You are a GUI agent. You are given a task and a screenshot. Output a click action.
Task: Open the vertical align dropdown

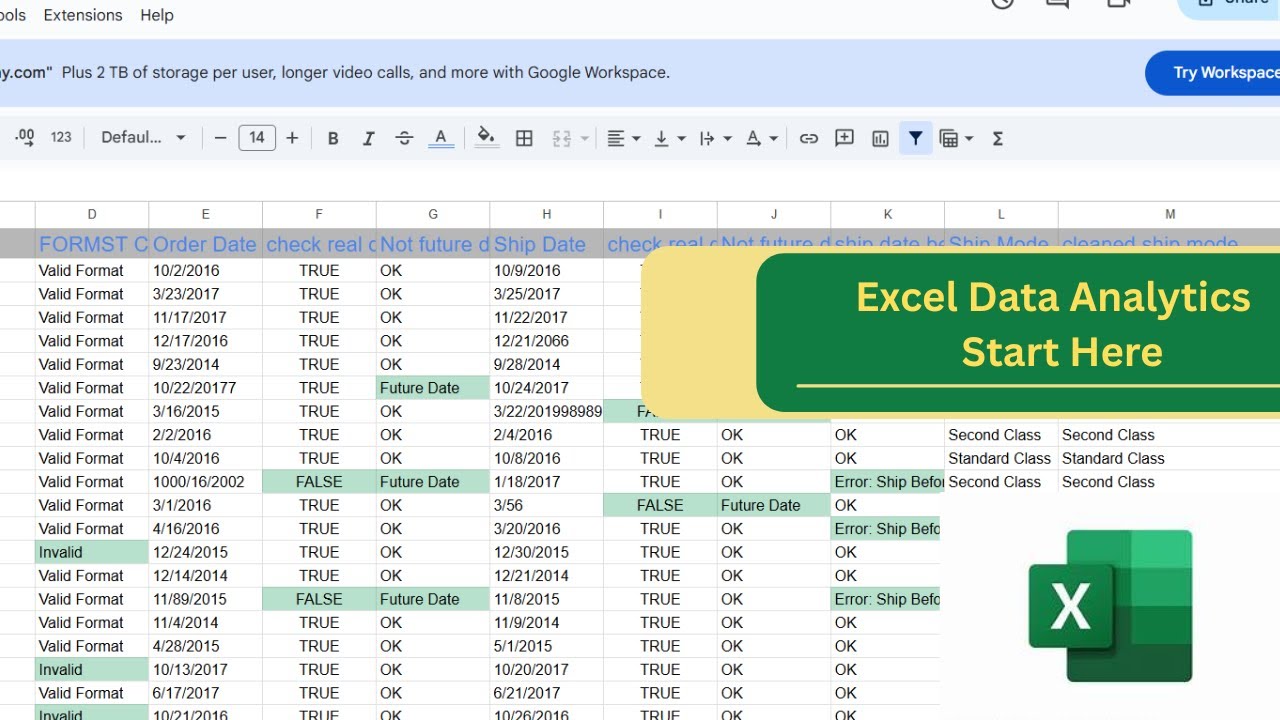[x=669, y=139]
